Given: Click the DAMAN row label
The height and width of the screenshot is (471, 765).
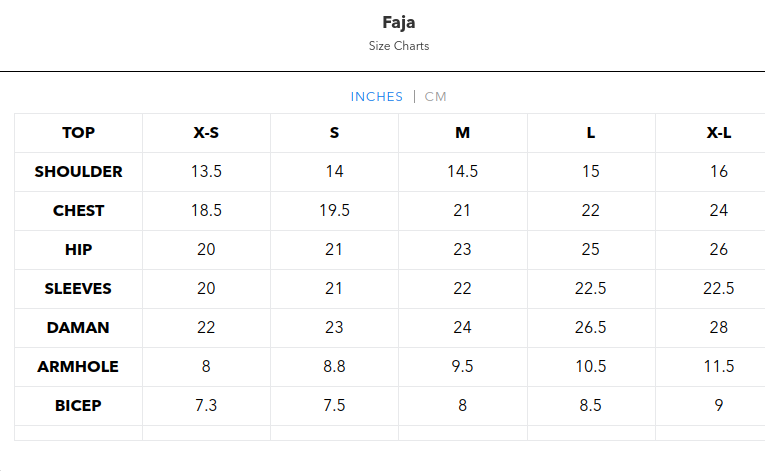Looking at the screenshot, I should tap(79, 328).
